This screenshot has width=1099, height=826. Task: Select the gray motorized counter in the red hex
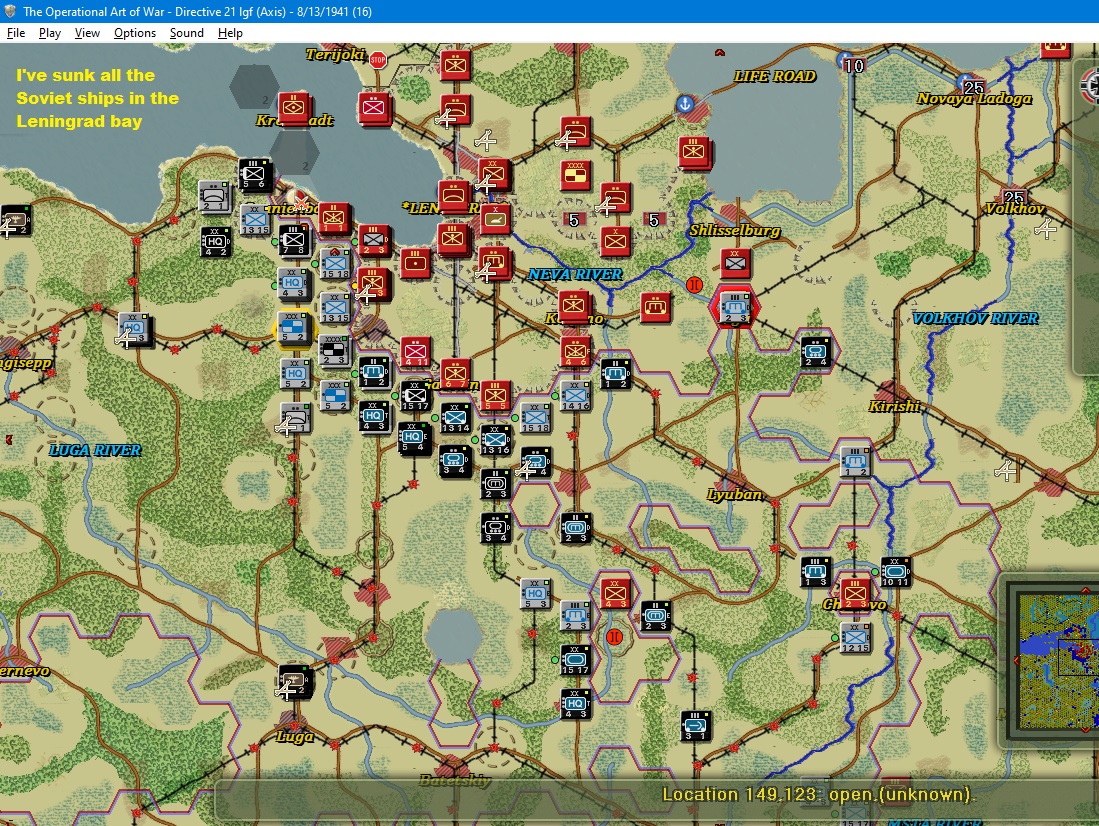tap(735, 307)
